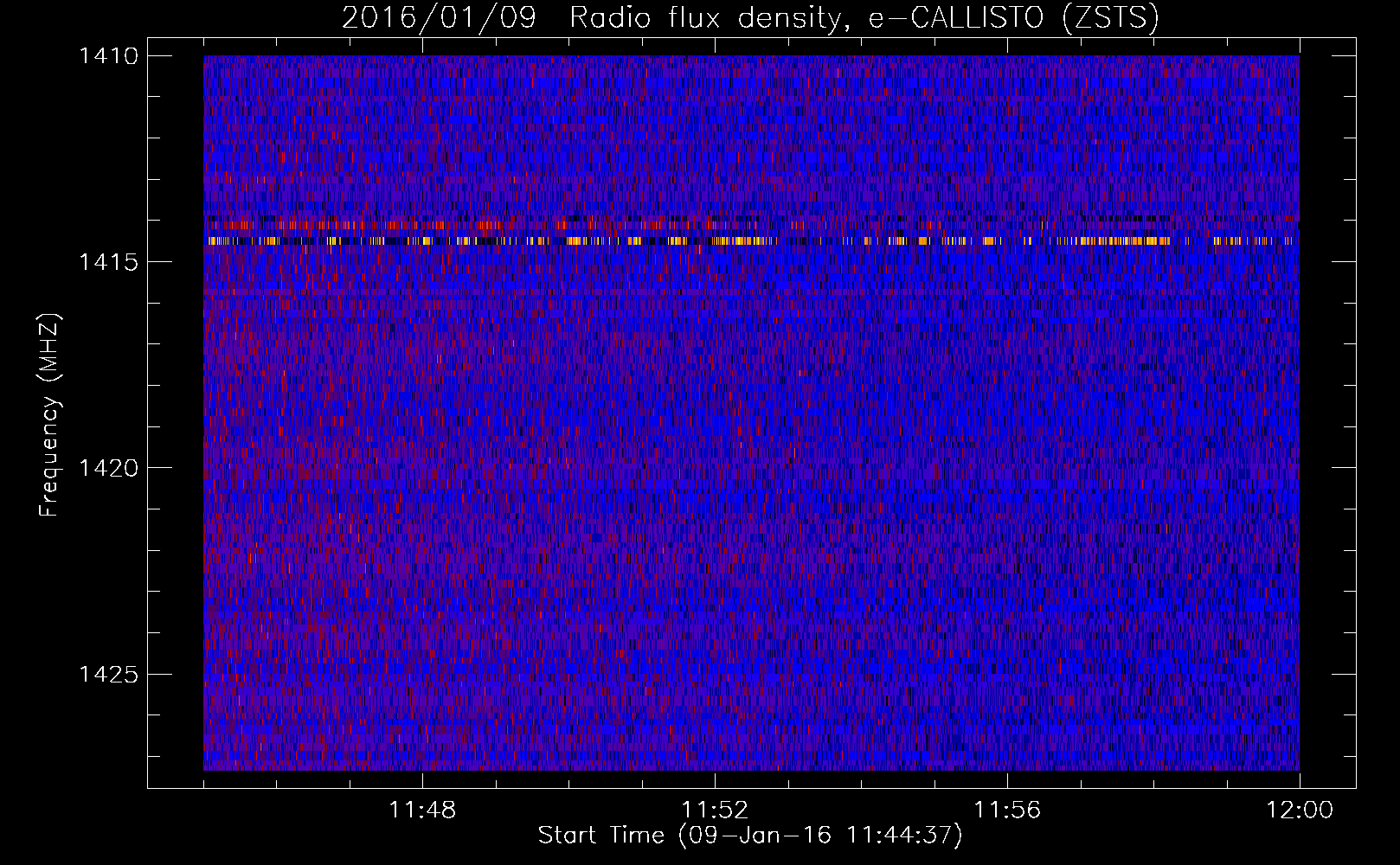Click the 12:00 time axis label
The image size is (1400, 865).
click(1300, 811)
